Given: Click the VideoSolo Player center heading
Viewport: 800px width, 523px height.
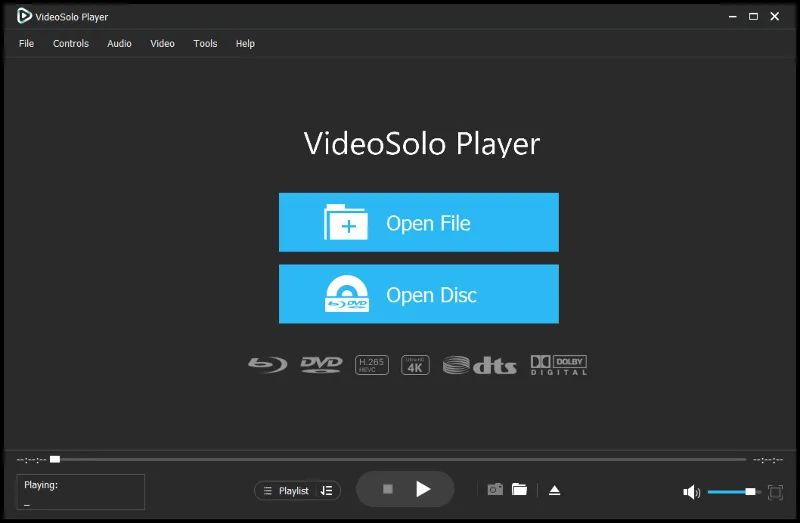Looking at the screenshot, I should click(421, 144).
